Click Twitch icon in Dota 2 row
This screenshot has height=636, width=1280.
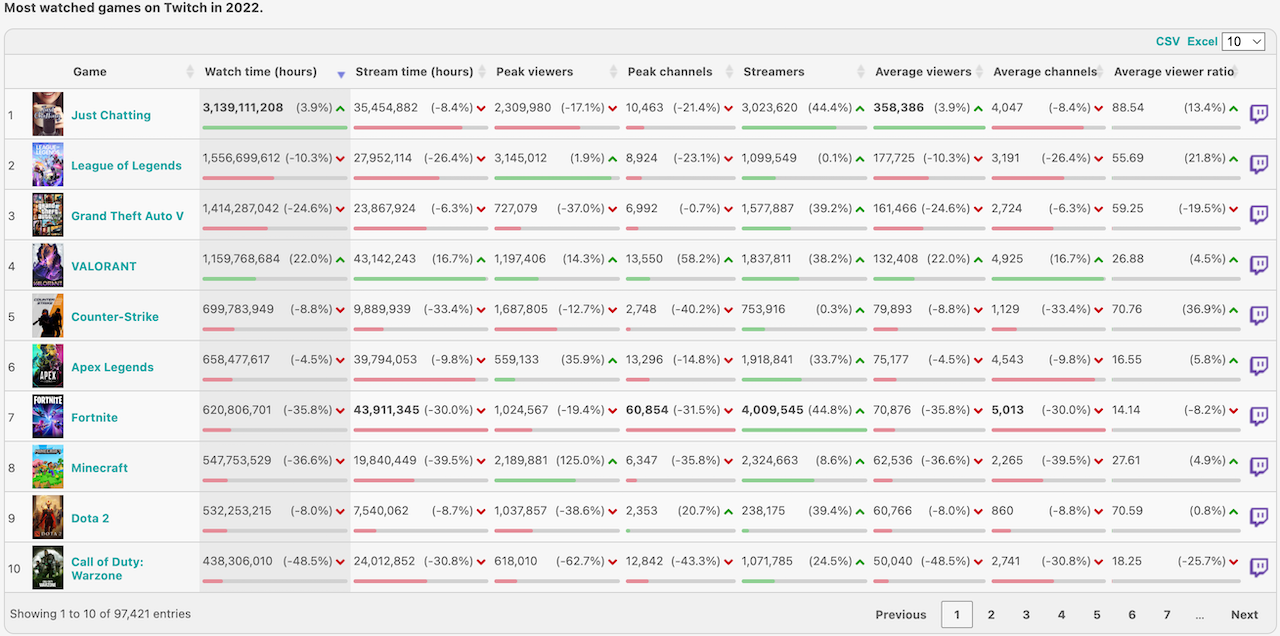[x=1259, y=517]
